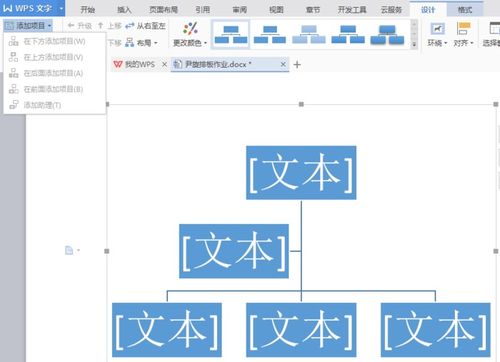Switch to the 格式 ribbon tab
Screen dimensions: 500x362
[465, 10]
